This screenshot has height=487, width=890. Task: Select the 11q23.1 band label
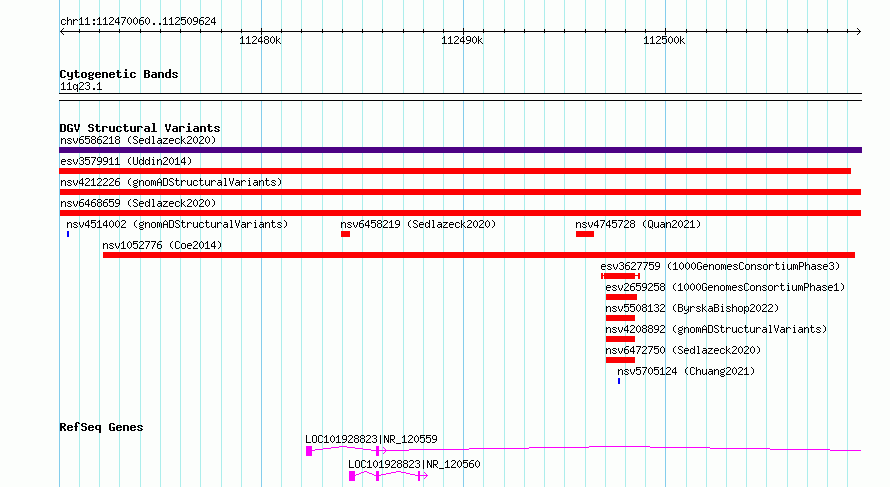81,87
